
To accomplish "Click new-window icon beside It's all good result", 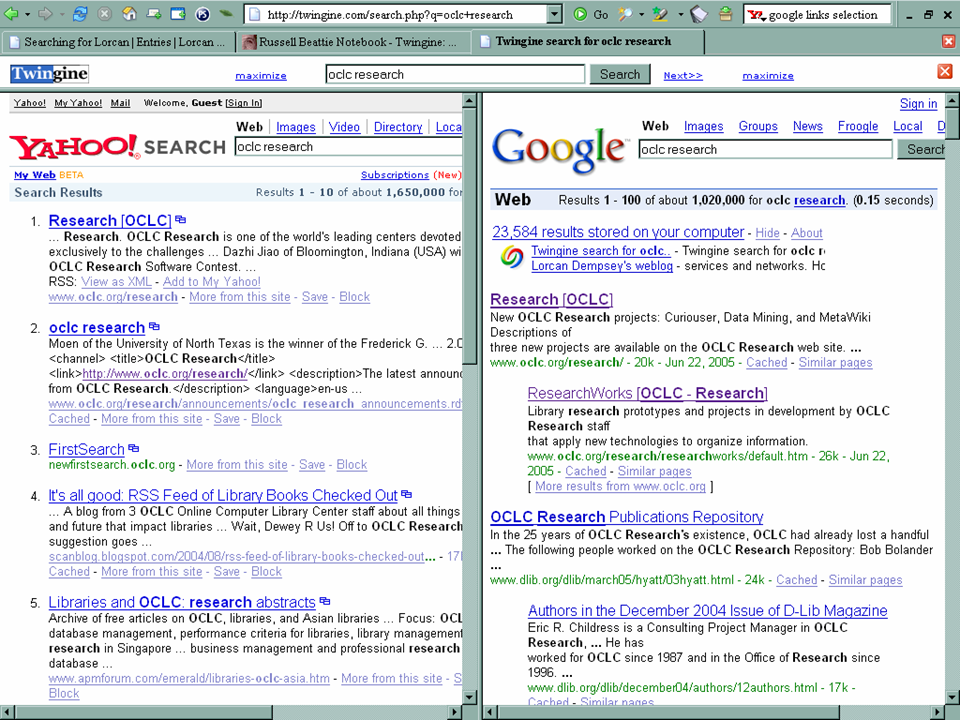I will pos(407,494).
